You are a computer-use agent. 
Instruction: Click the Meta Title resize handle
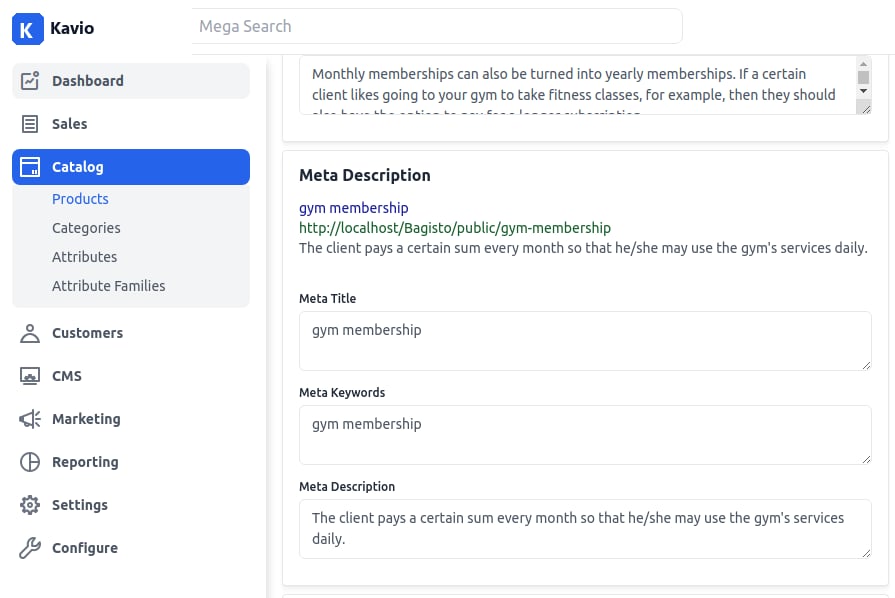[x=866, y=365]
